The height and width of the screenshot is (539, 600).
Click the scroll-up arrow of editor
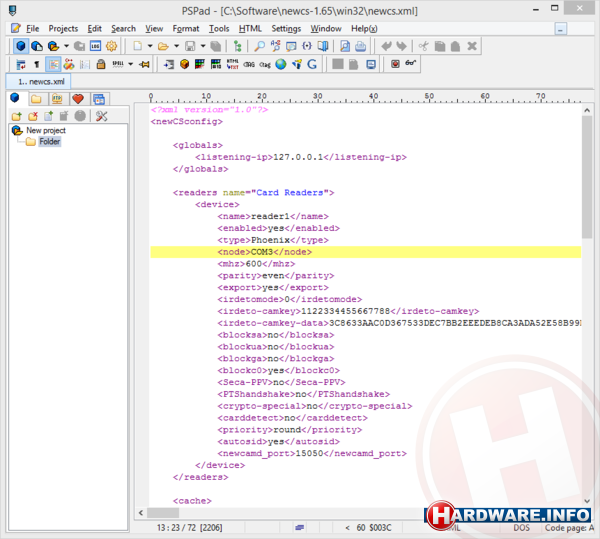pyautogui.click(x=587, y=110)
